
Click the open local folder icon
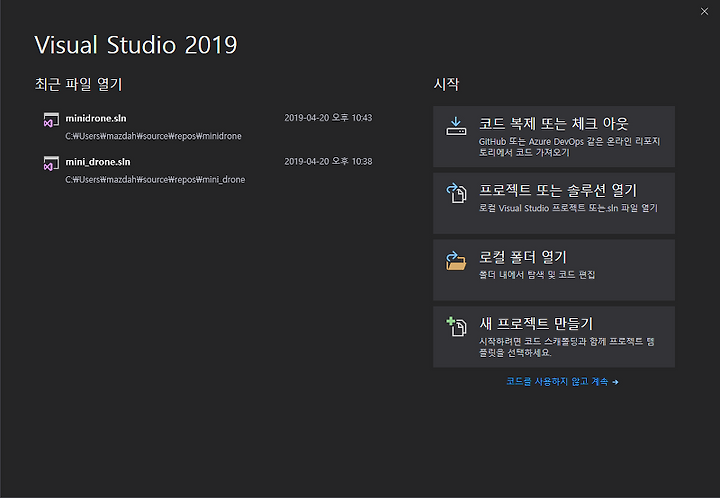[x=456, y=260]
